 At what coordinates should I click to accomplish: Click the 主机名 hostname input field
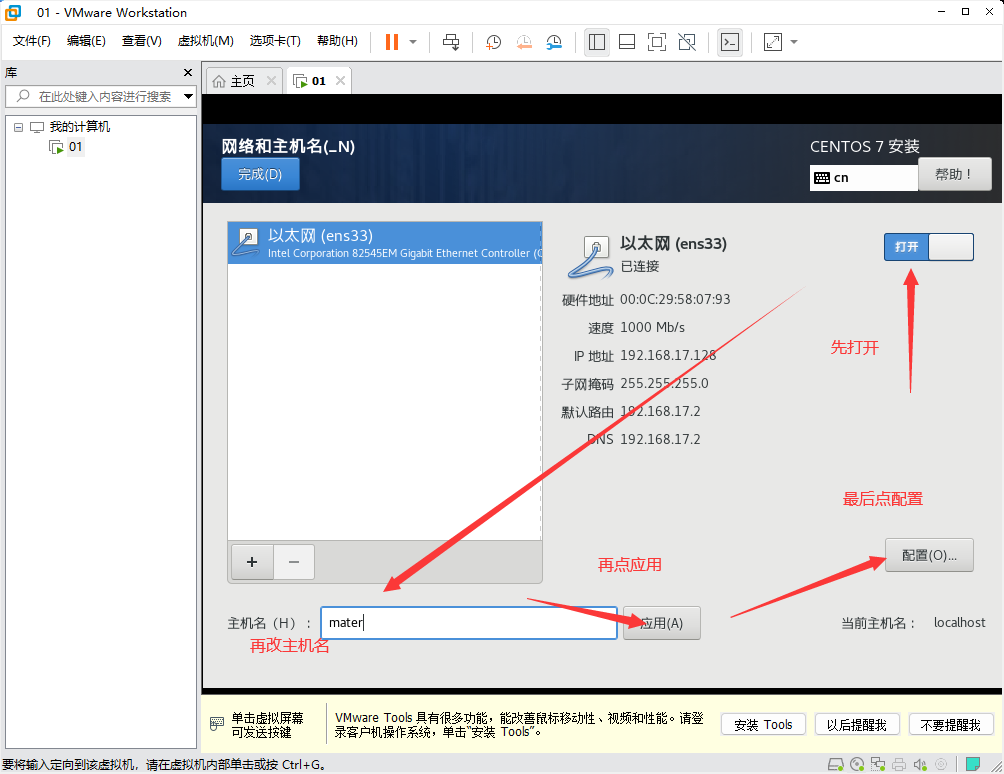pos(469,623)
